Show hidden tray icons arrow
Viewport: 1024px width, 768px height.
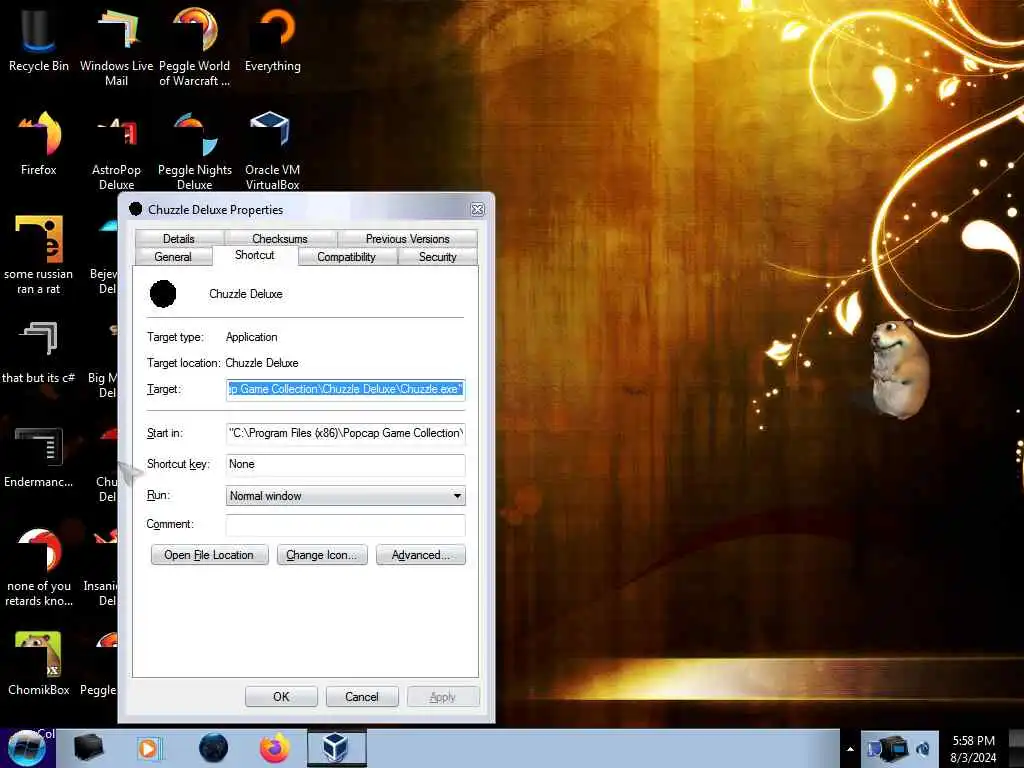850,749
